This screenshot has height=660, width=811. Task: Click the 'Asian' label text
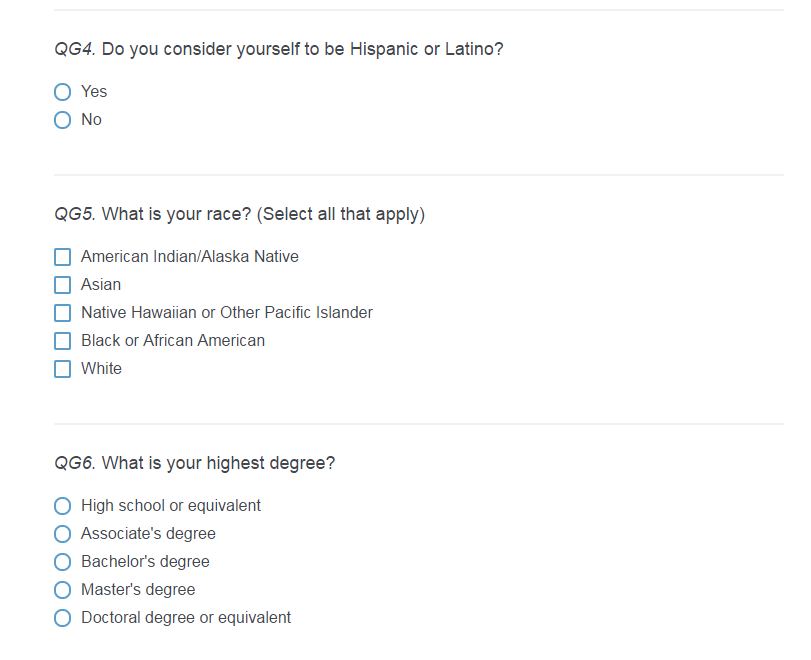point(101,285)
